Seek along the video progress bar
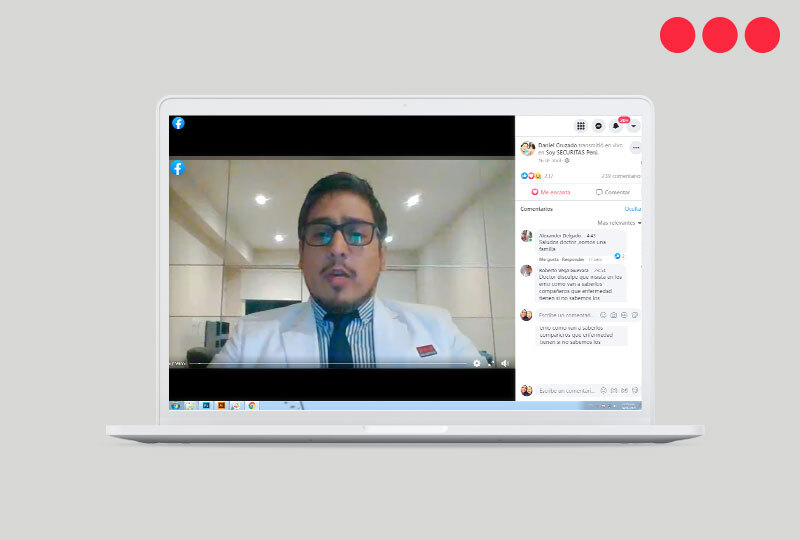Viewport: 800px width, 540px height. click(328, 363)
